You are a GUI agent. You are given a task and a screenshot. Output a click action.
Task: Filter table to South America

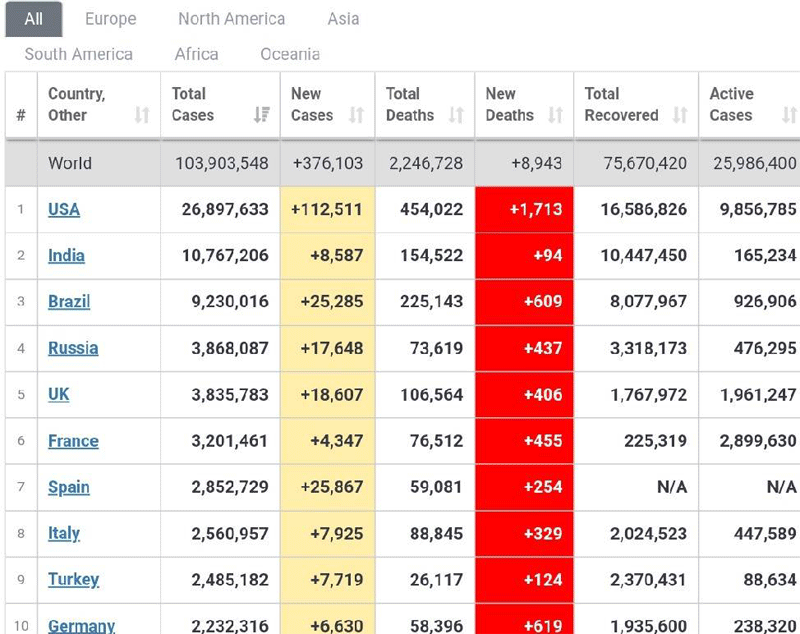click(x=78, y=54)
